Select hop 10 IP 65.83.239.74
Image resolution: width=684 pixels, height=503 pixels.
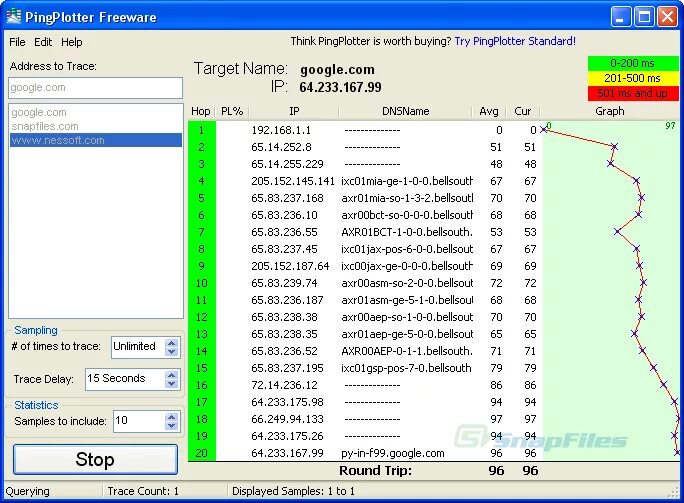pyautogui.click(x=284, y=283)
